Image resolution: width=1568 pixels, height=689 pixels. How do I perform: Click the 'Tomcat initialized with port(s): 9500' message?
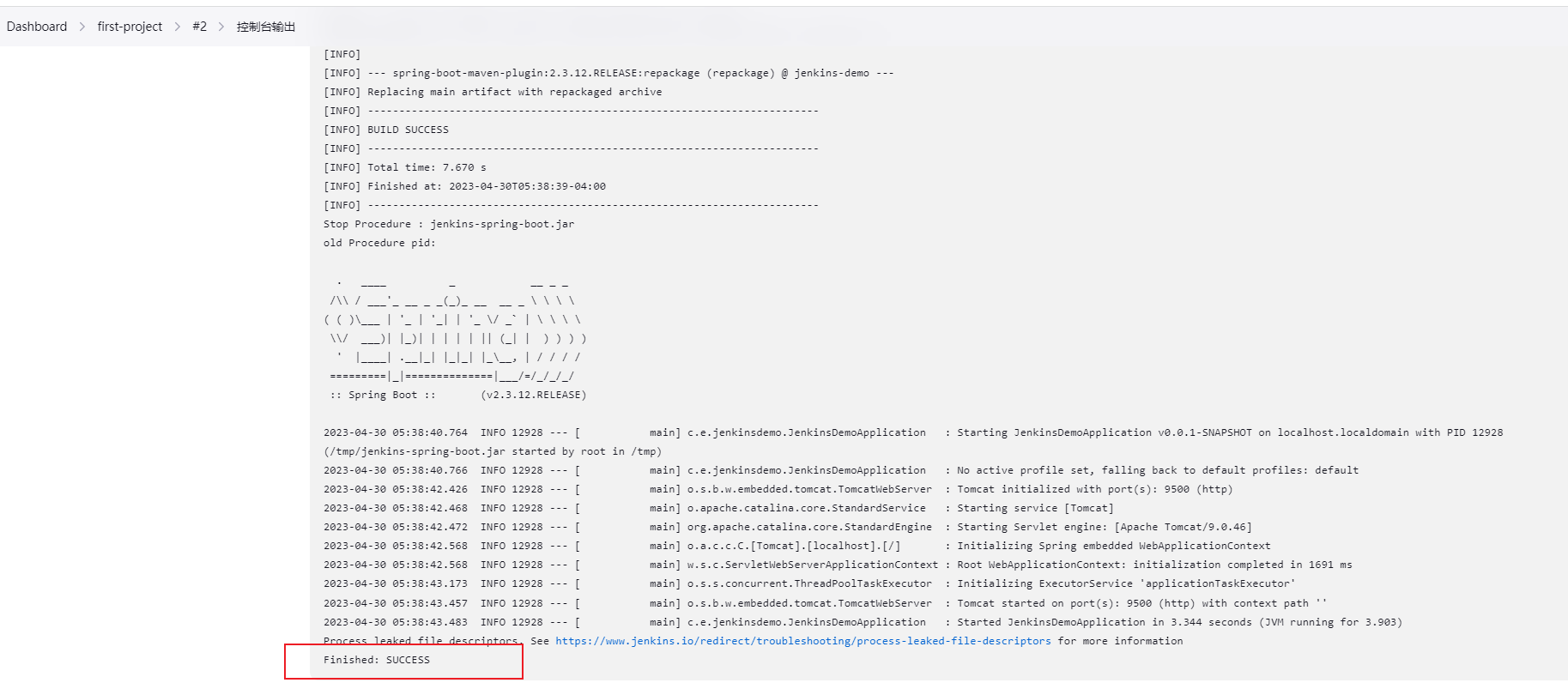pyautogui.click(x=1094, y=489)
